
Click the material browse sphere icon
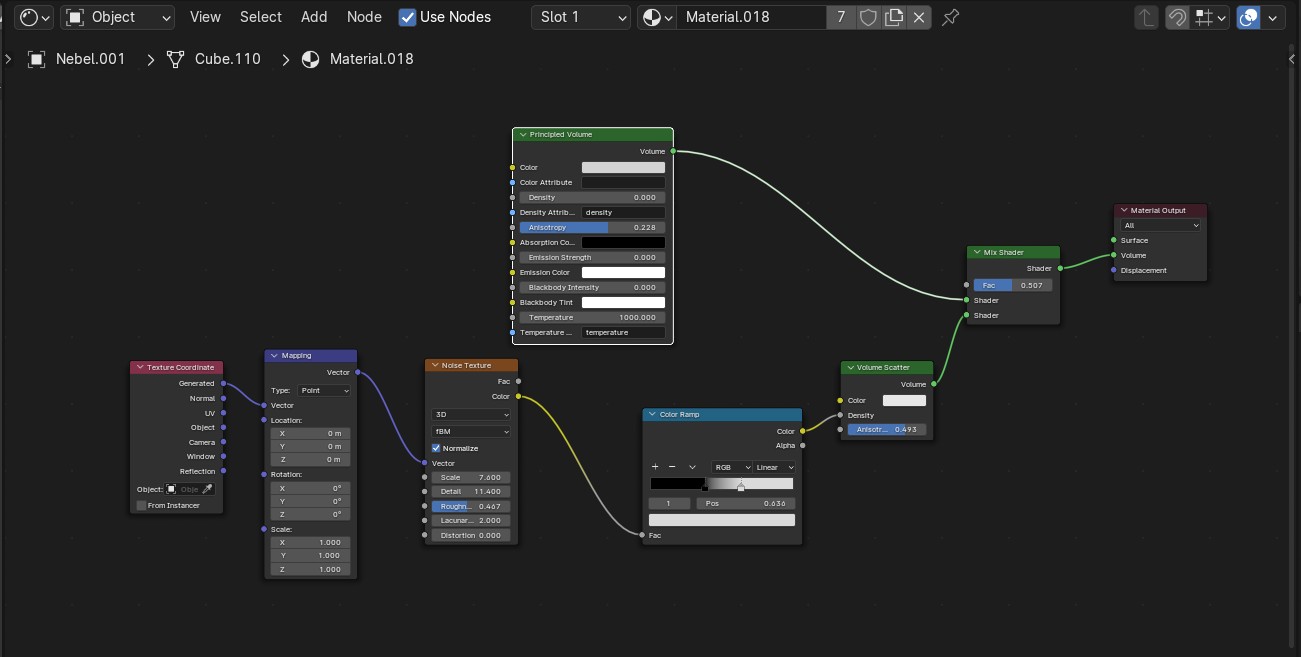tap(656, 17)
